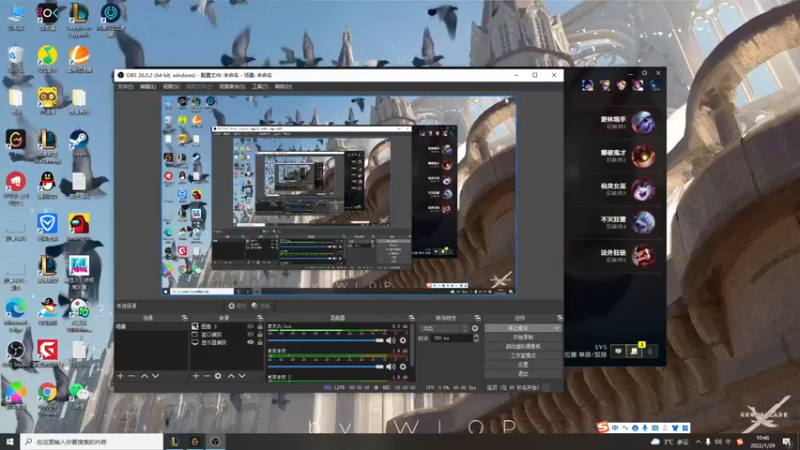Adjust transition duration stepper arrows

(476, 338)
